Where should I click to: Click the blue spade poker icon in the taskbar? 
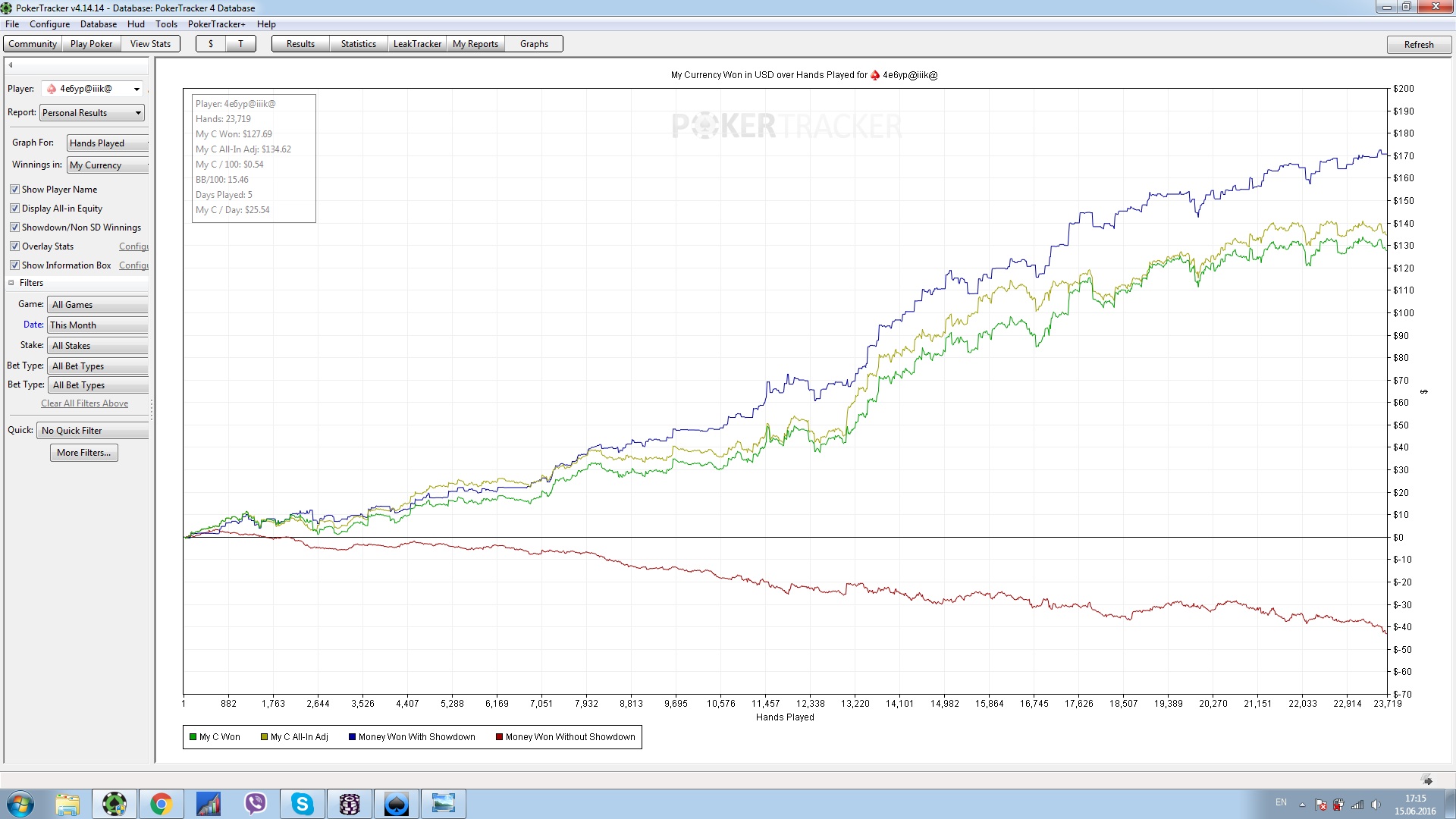(x=396, y=804)
